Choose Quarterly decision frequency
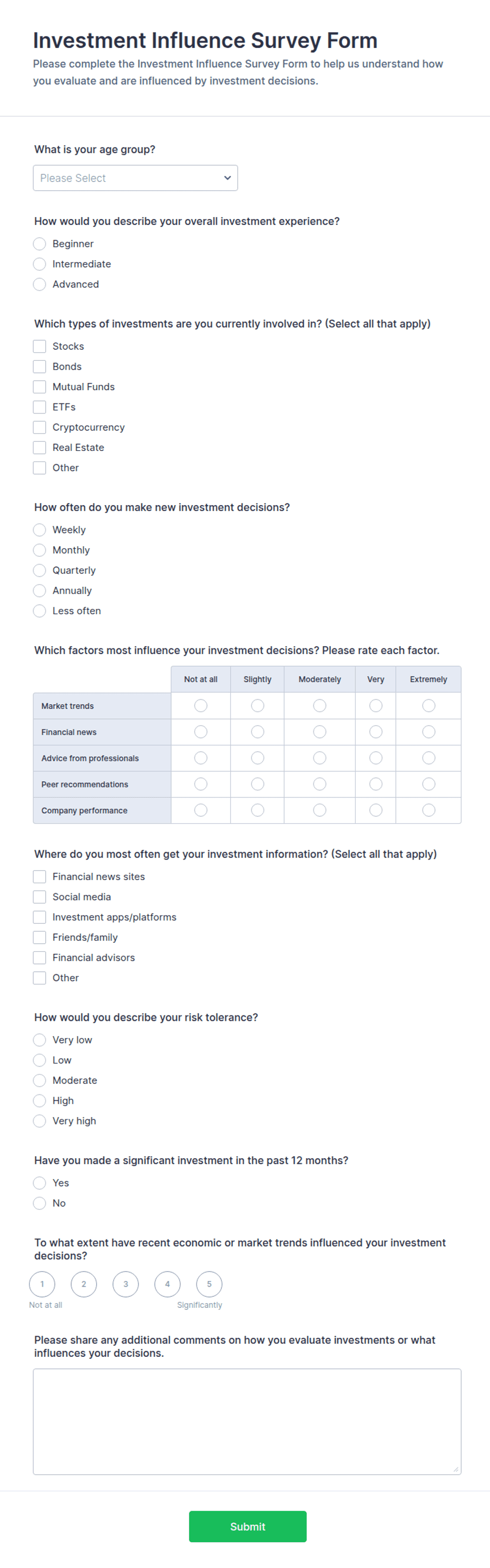The width and height of the screenshot is (490, 1568). click(x=40, y=570)
